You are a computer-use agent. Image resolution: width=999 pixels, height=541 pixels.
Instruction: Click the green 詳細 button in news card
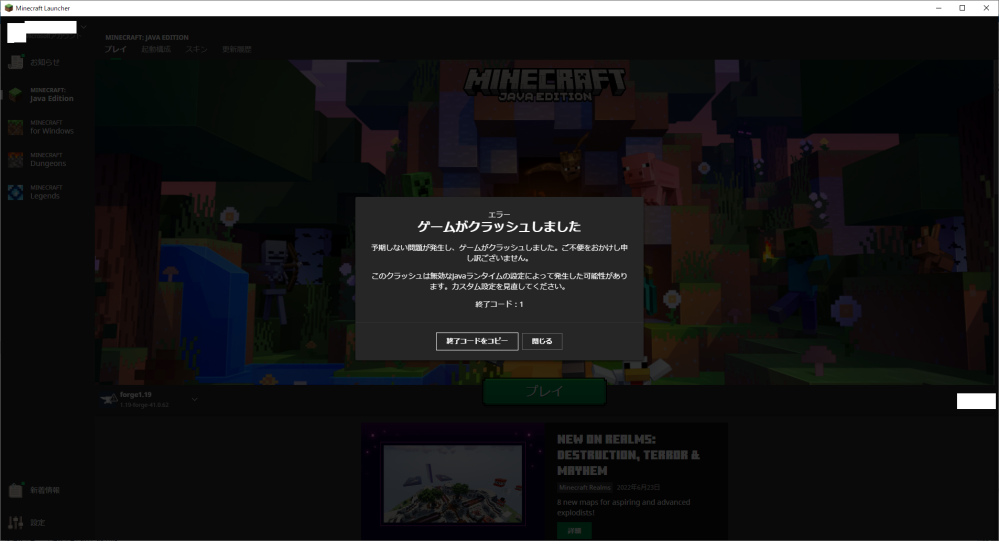point(574,530)
